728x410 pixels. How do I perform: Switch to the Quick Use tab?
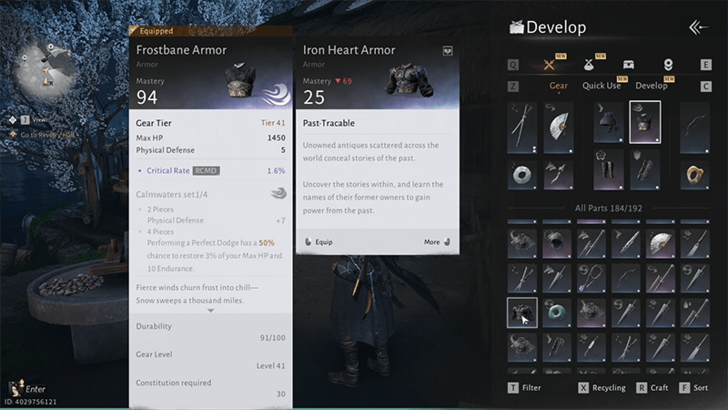click(x=602, y=85)
